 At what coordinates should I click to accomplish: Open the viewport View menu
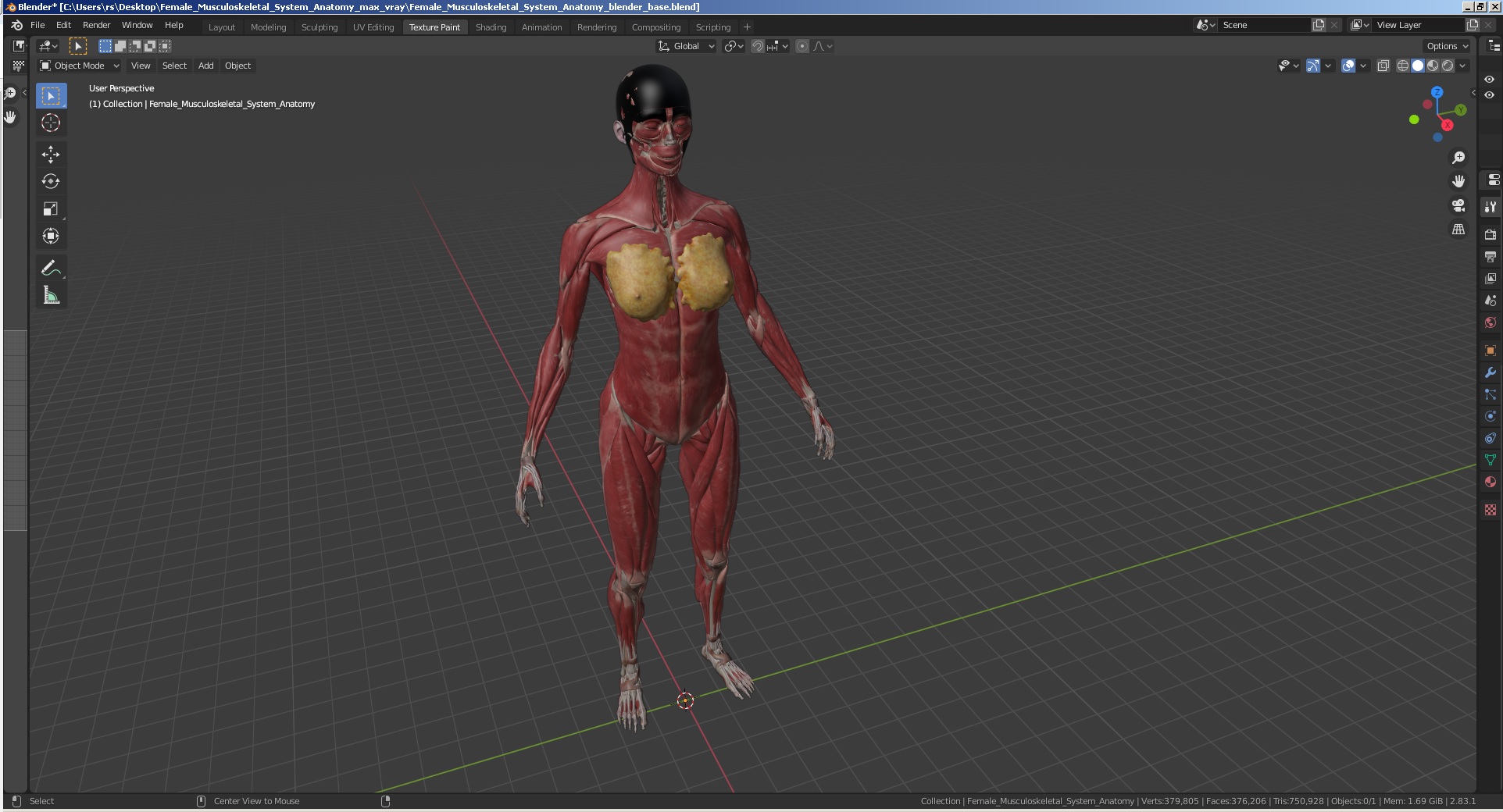tap(141, 66)
